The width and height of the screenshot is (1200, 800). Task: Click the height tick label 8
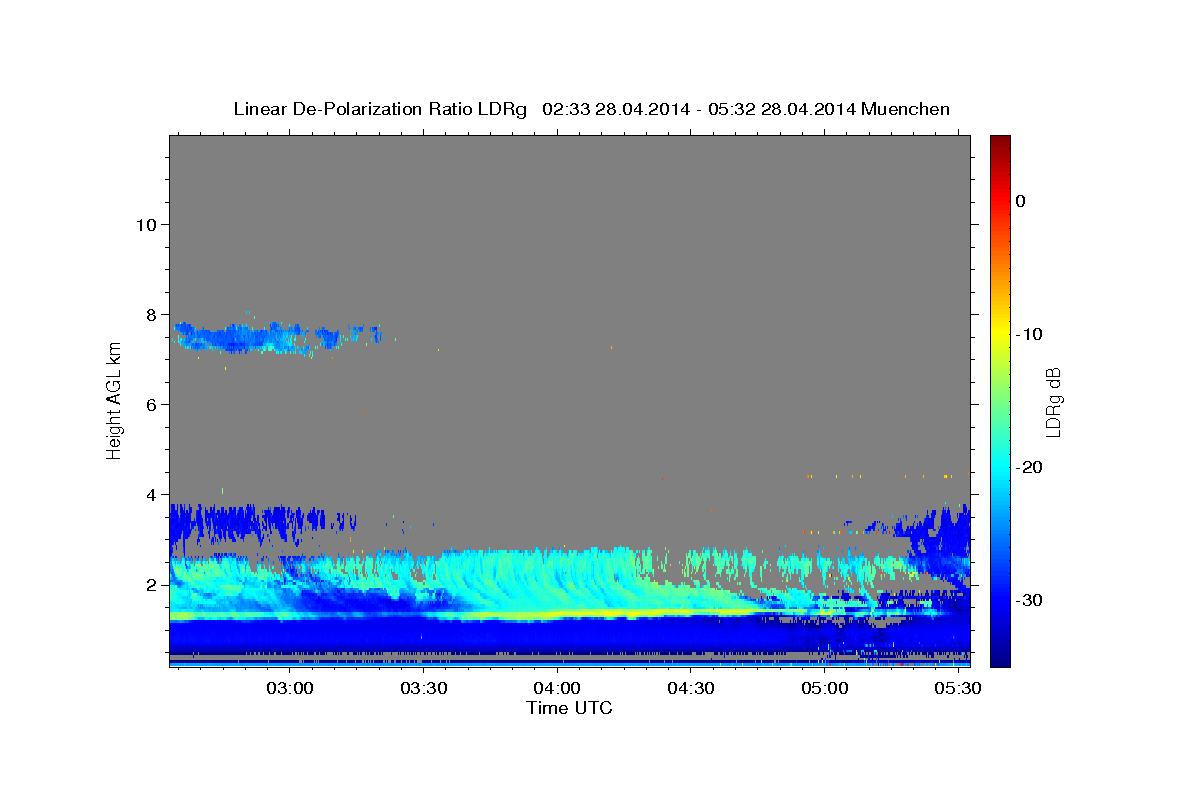click(x=151, y=314)
